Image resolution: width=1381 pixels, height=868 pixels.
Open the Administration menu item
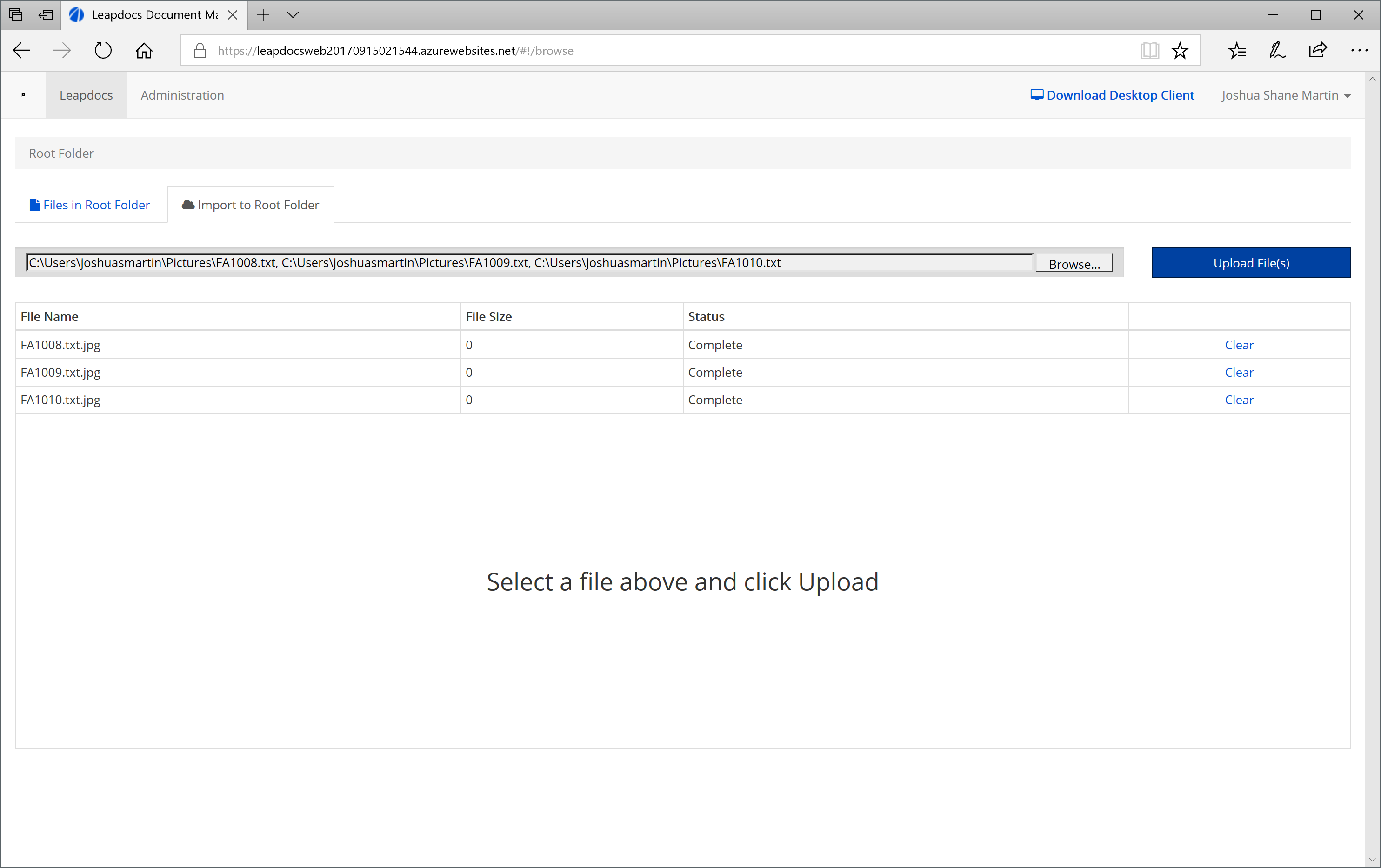coord(182,95)
